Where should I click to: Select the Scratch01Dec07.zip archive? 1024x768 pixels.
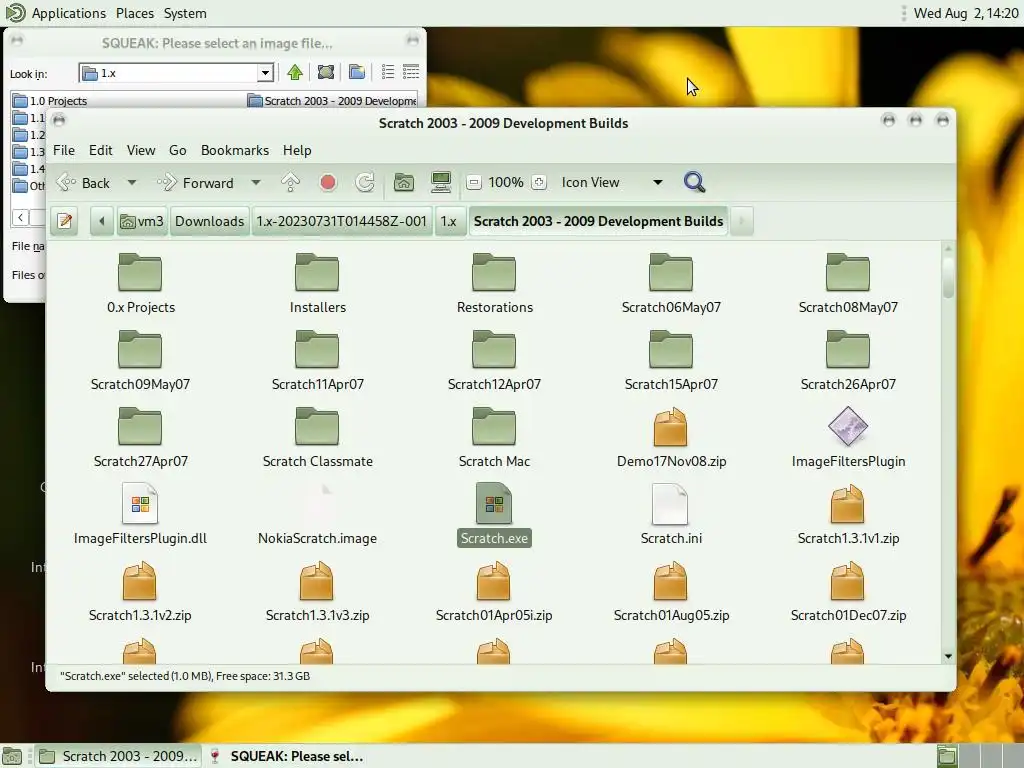point(848,591)
